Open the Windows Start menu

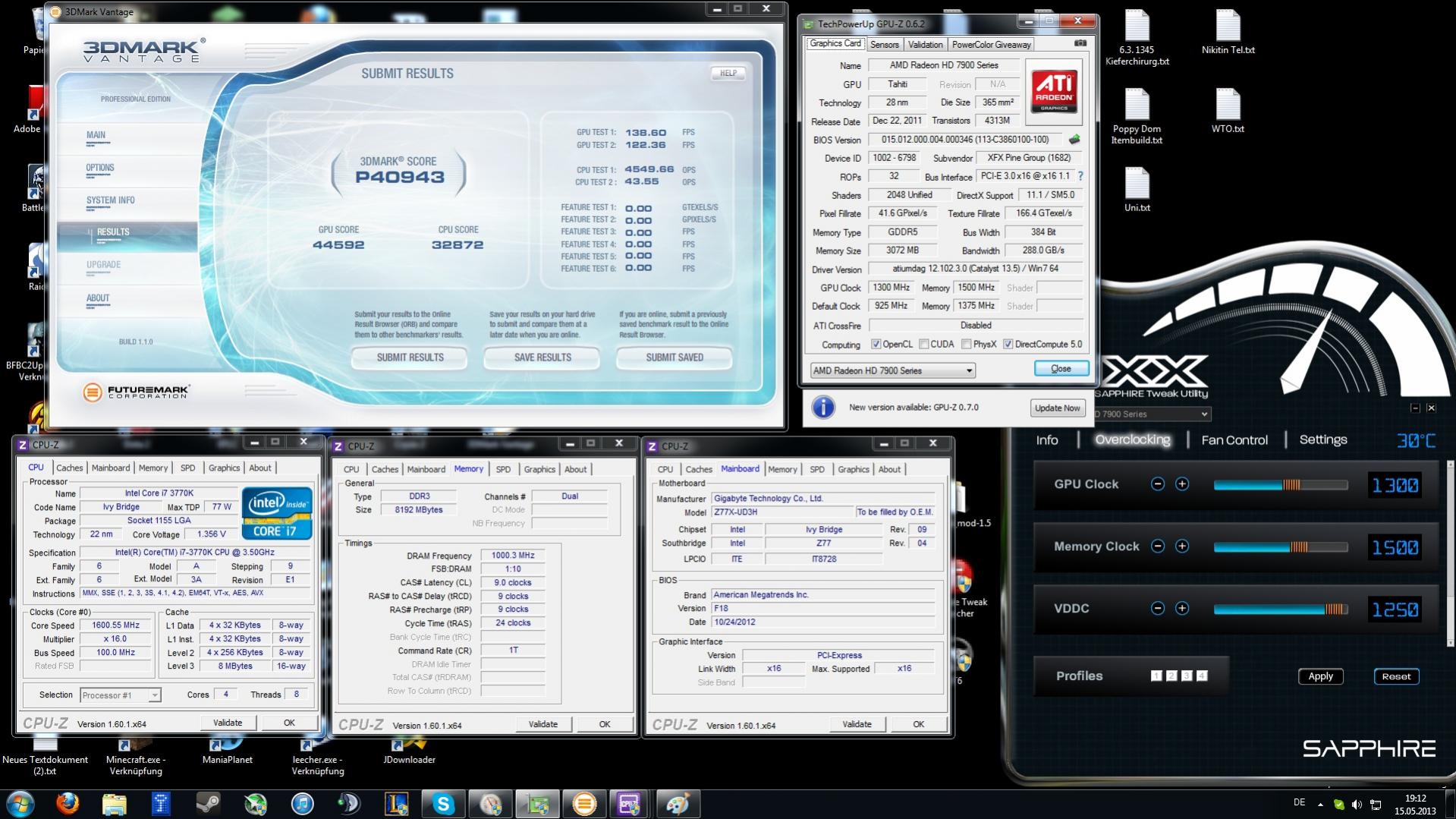pos(20,804)
